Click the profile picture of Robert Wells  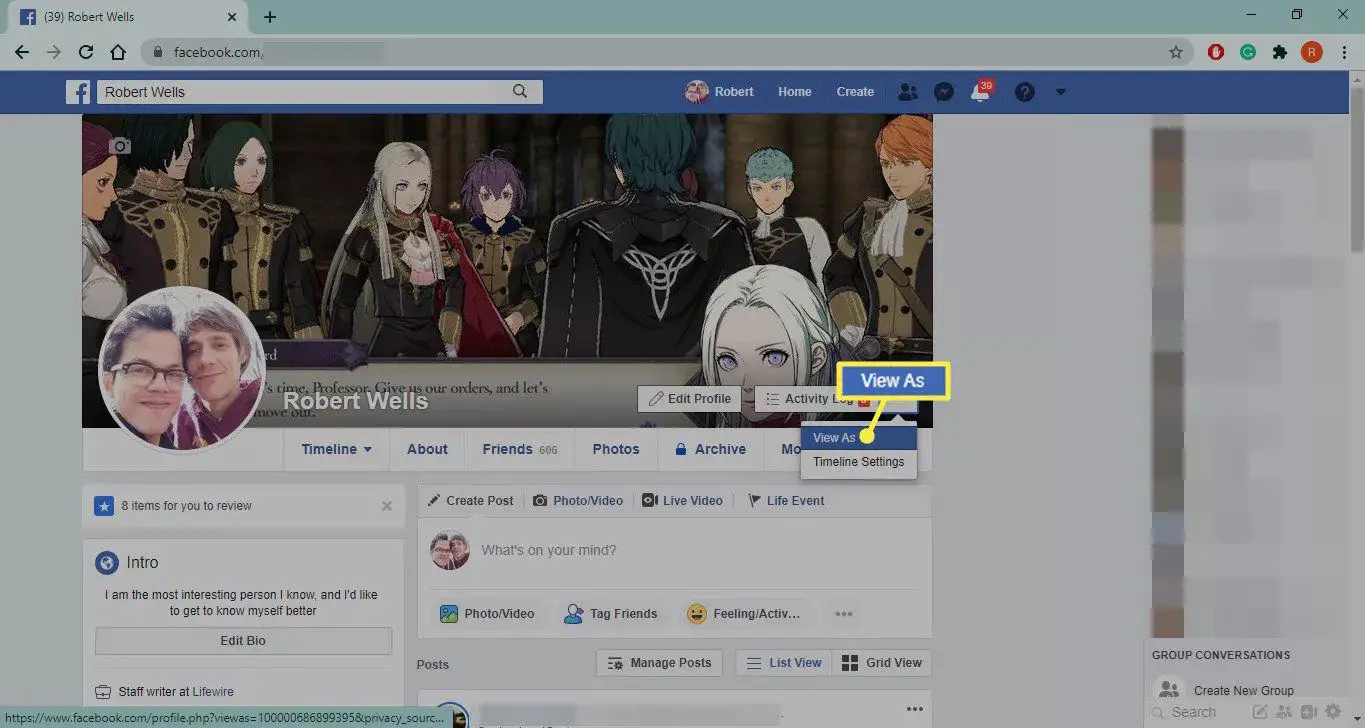click(x=183, y=370)
